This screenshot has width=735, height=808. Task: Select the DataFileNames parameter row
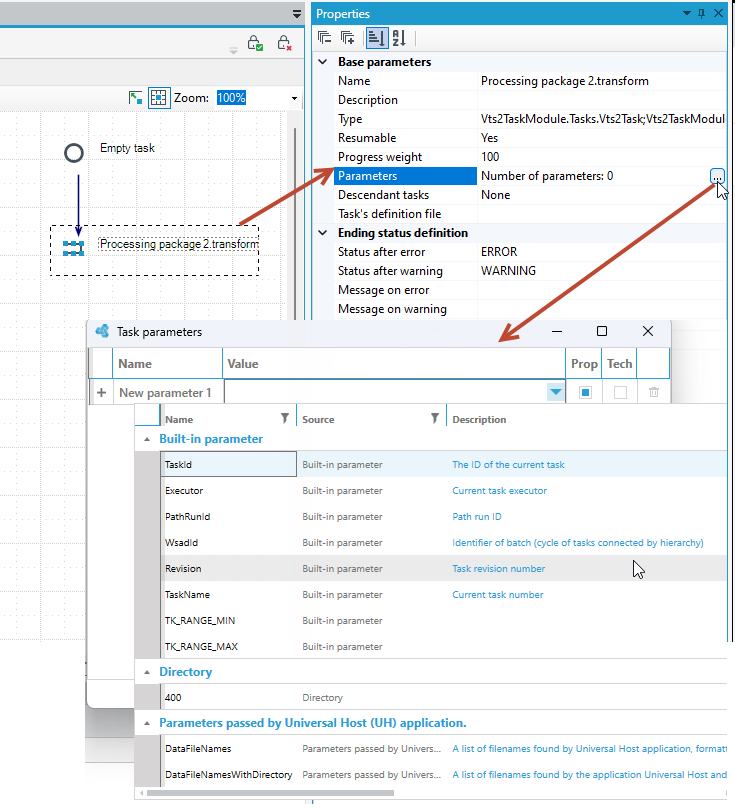click(x=444, y=749)
